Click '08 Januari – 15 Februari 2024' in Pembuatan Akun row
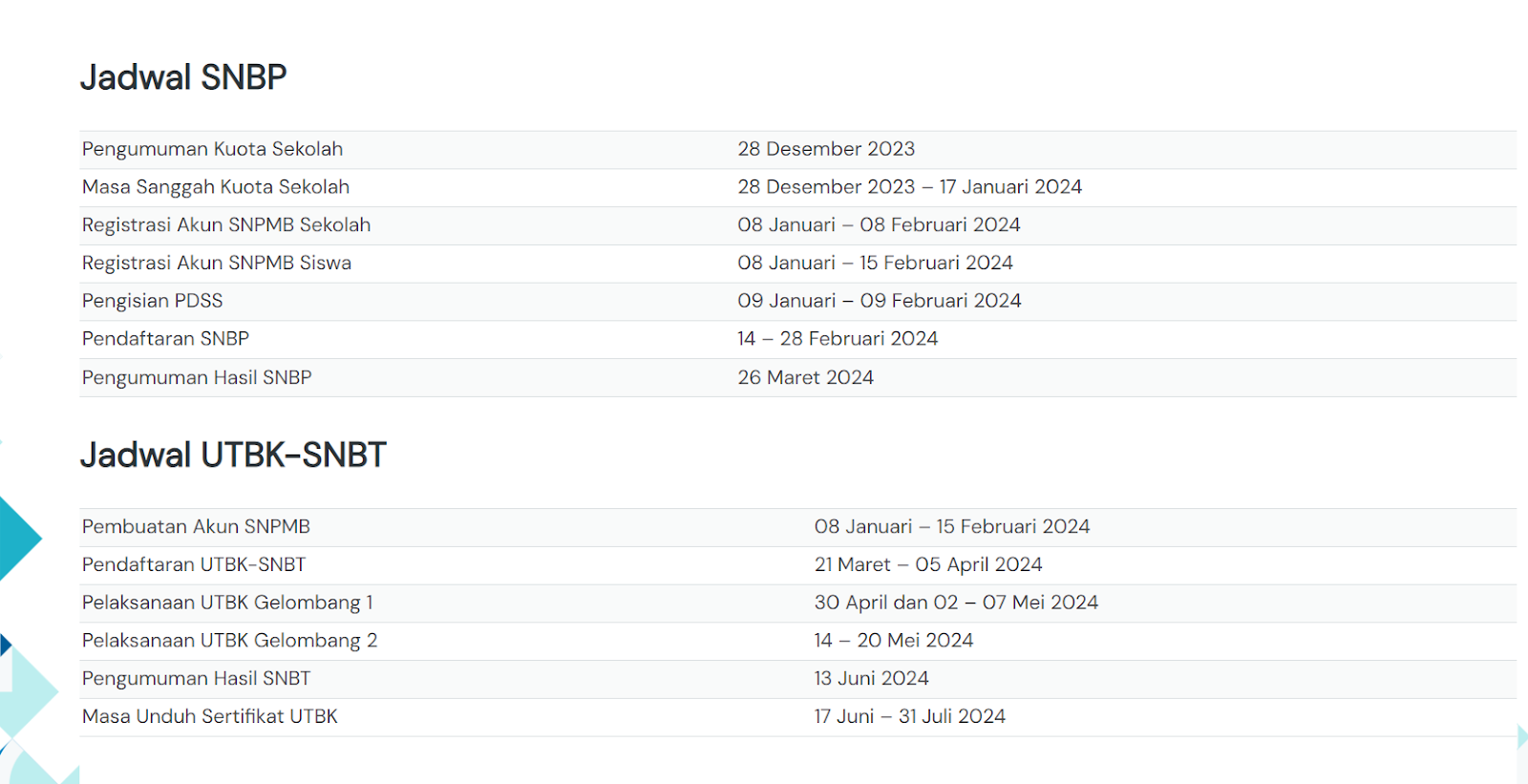The height and width of the screenshot is (784, 1528). [x=952, y=527]
